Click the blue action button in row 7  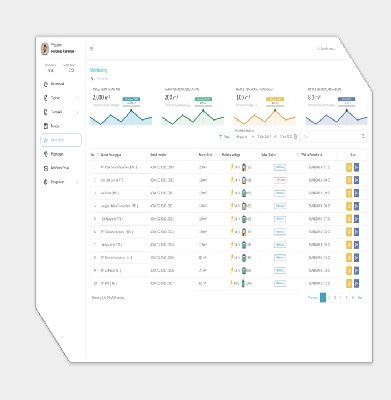click(x=356, y=245)
